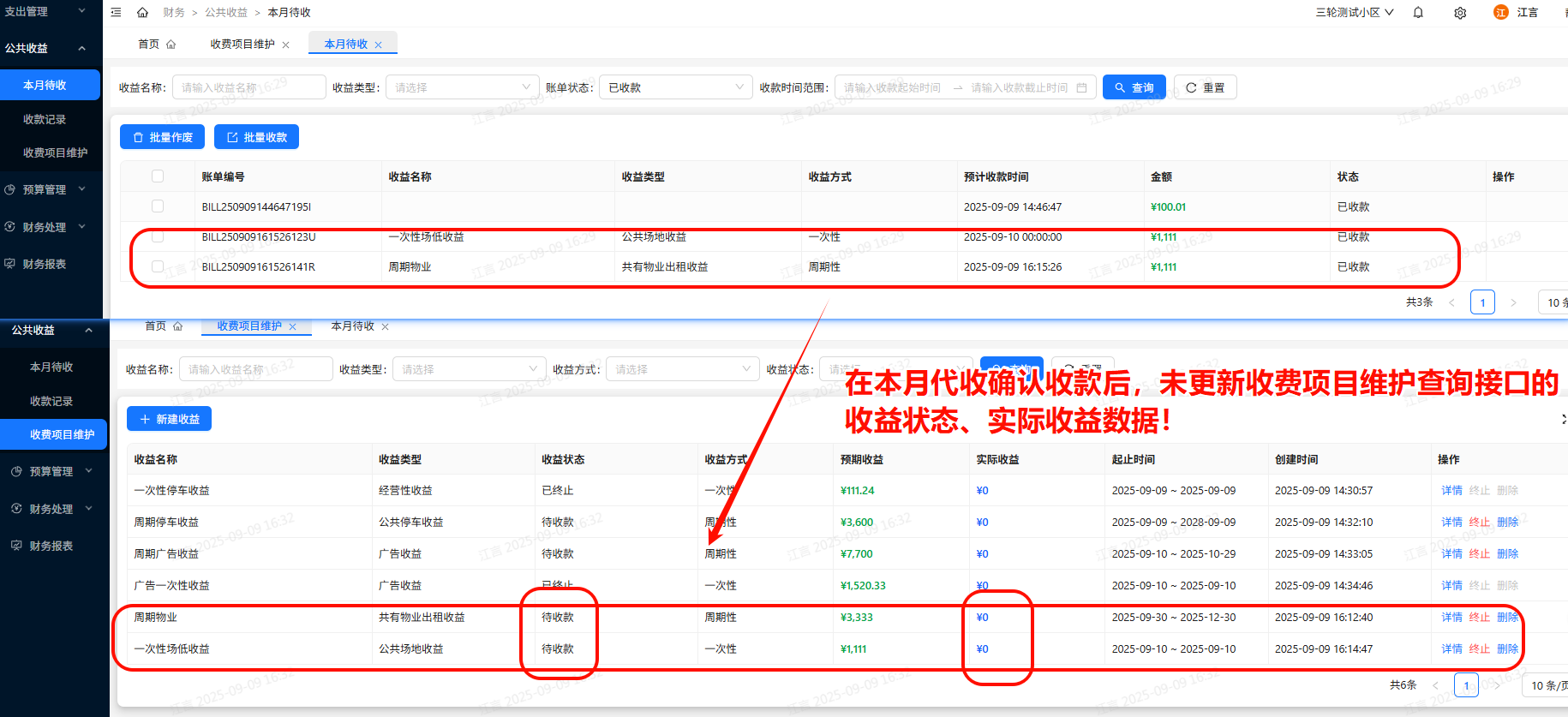Click the 查询 search button

[x=1134, y=87]
